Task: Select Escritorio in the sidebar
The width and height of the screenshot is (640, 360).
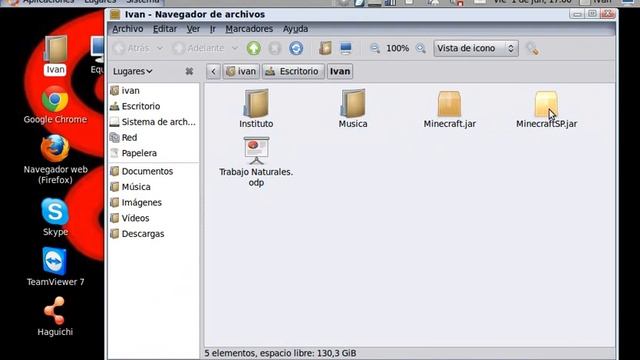Action: click(x=154, y=106)
